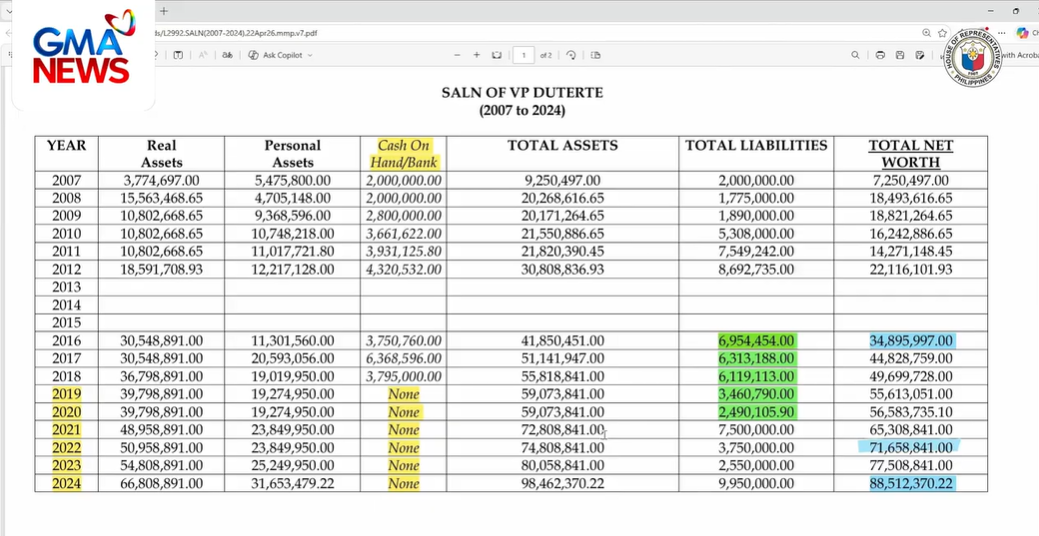This screenshot has height=536, width=1039.
Task: Click cash value 6,368,596.00
Action: tap(404, 358)
